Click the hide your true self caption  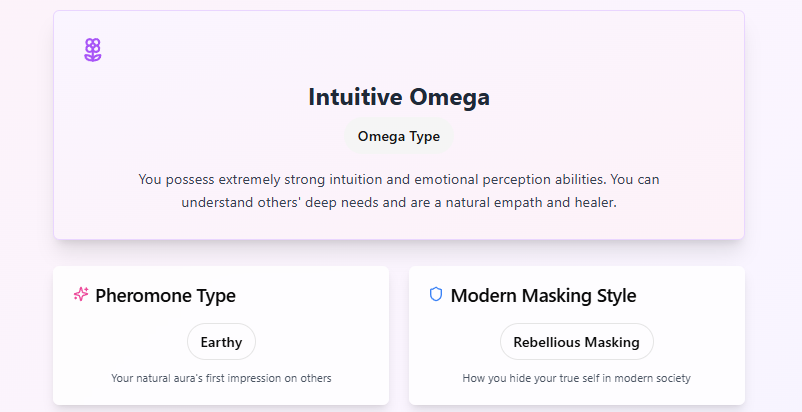coord(576,378)
